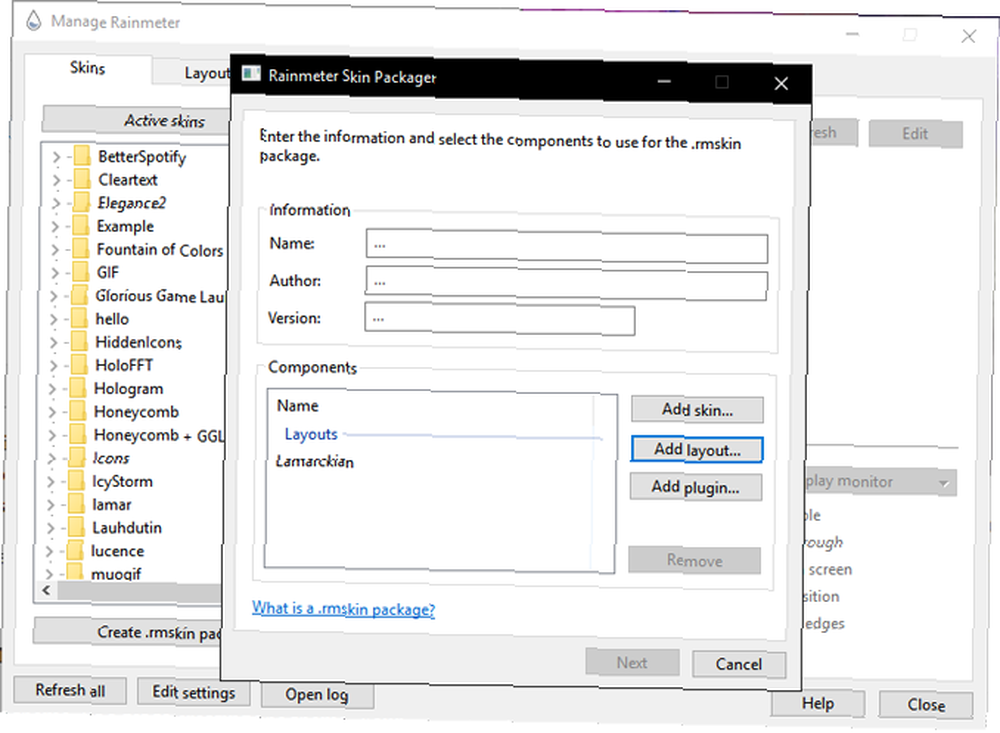The image size is (1000, 733).
Task: Select the Honeycomb + GGL skin label
Action: pyautogui.click(x=159, y=435)
